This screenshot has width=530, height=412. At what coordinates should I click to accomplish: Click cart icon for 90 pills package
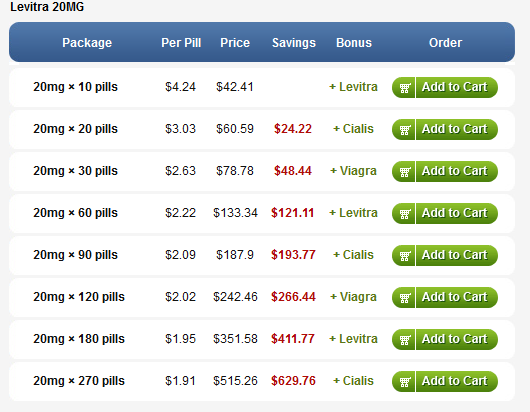(x=405, y=256)
